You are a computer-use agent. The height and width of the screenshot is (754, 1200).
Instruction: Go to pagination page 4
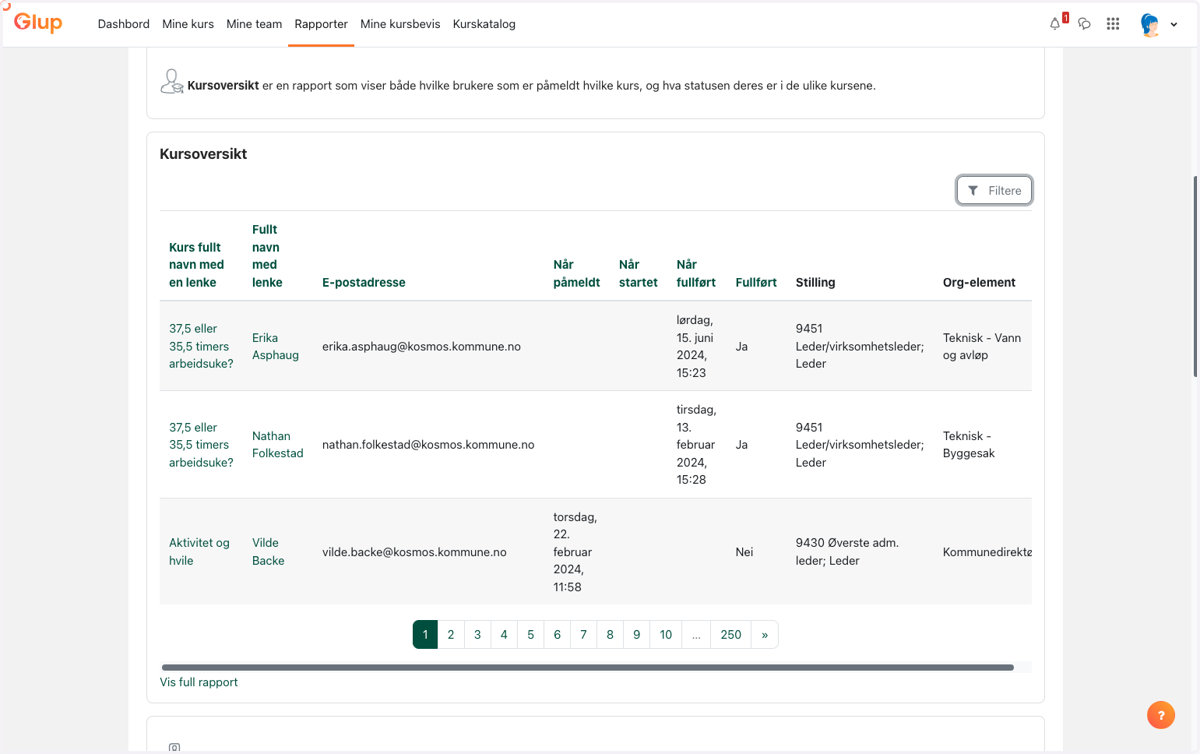click(504, 635)
